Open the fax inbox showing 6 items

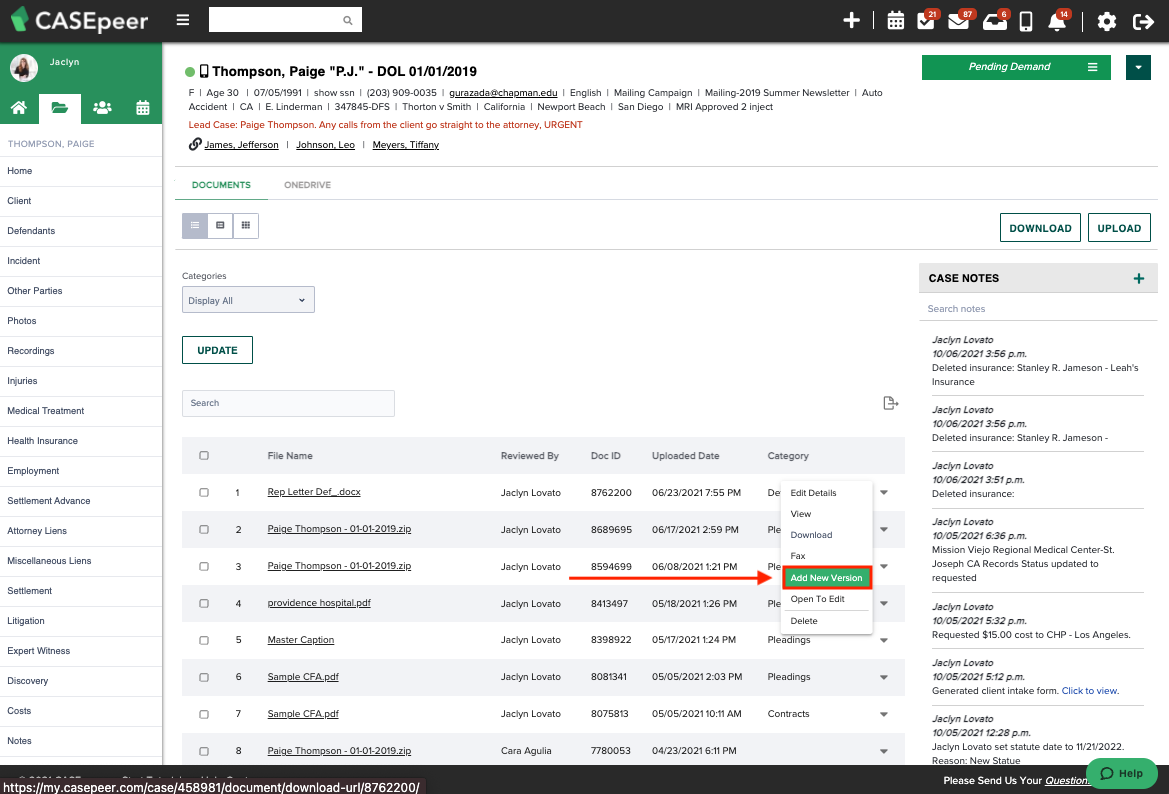click(x=994, y=20)
